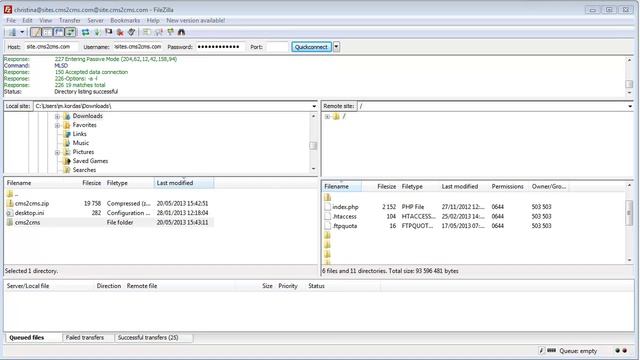Select cms2cms.zip in local file list

pos(109,203)
